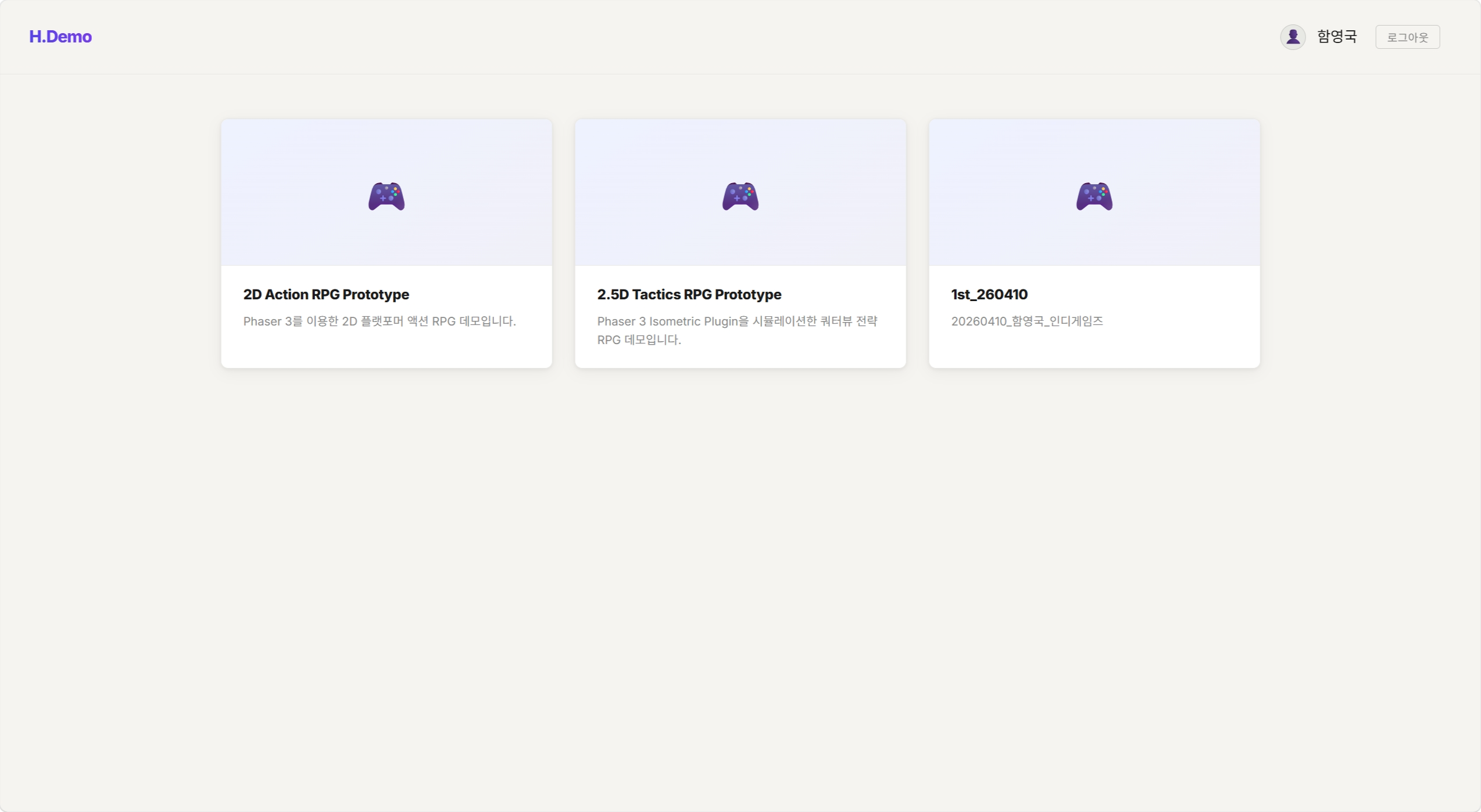Viewport: 1481px width, 812px height.
Task: Select the 20260410_함영국_인디게임즈 description text
Action: click(1027, 321)
